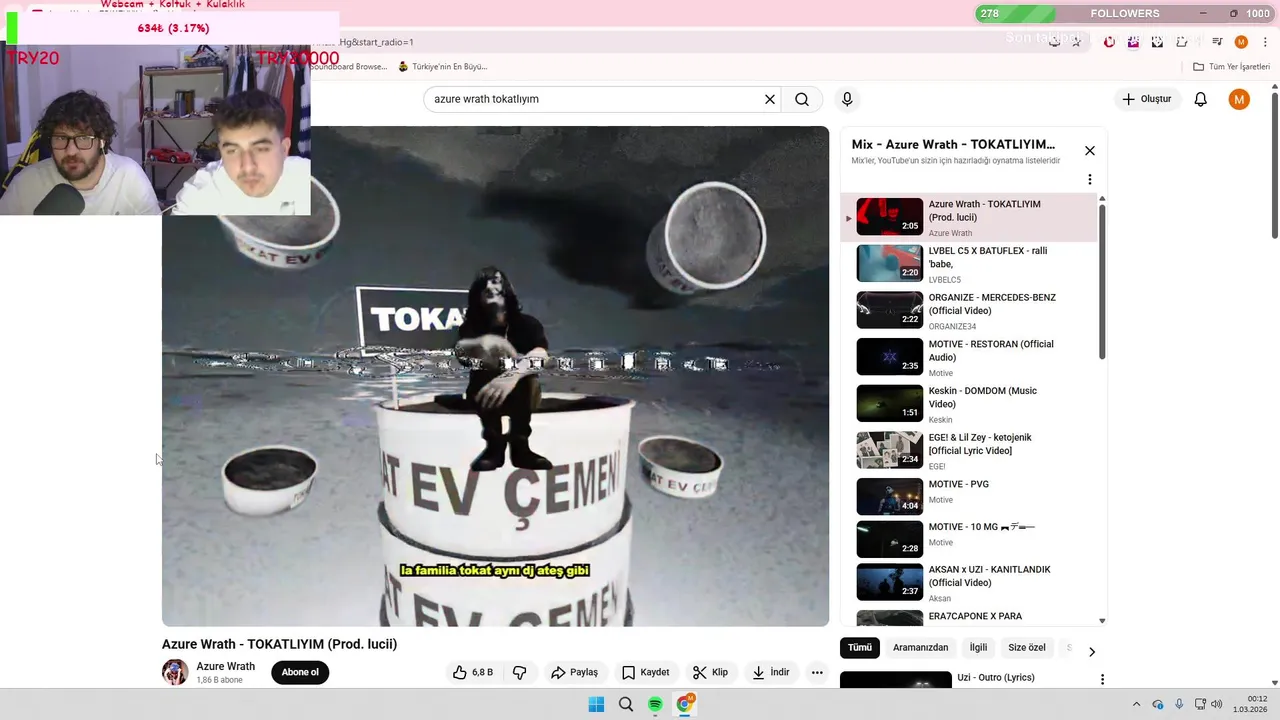Like the video with 6,8 B button

pyautogui.click(x=473, y=672)
